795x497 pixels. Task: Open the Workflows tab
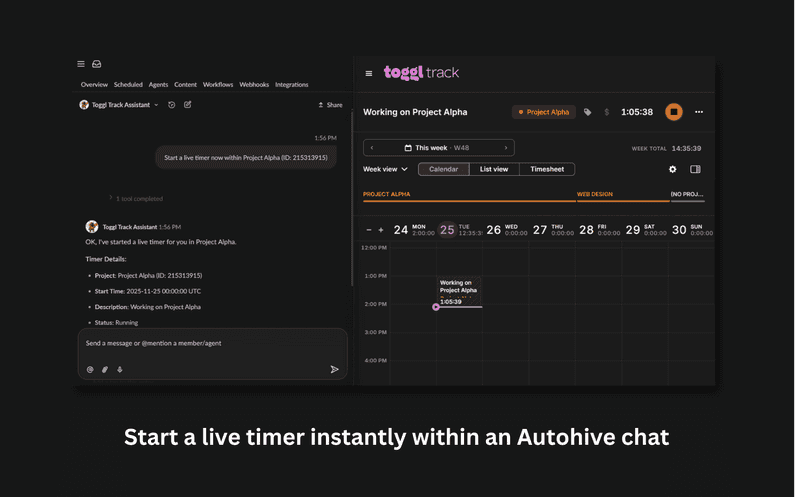click(x=218, y=85)
